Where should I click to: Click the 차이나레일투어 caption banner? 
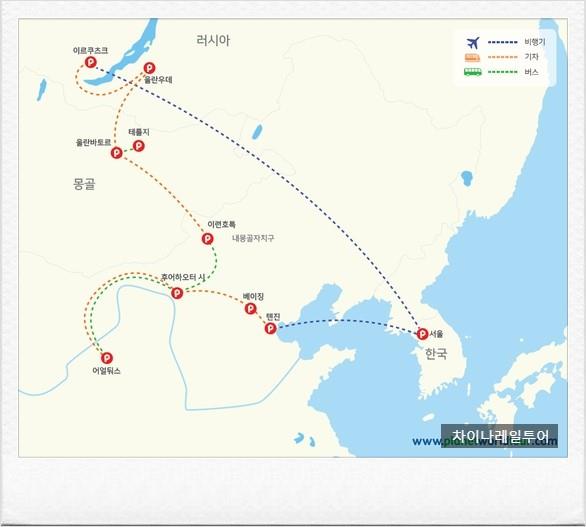[x=499, y=435]
